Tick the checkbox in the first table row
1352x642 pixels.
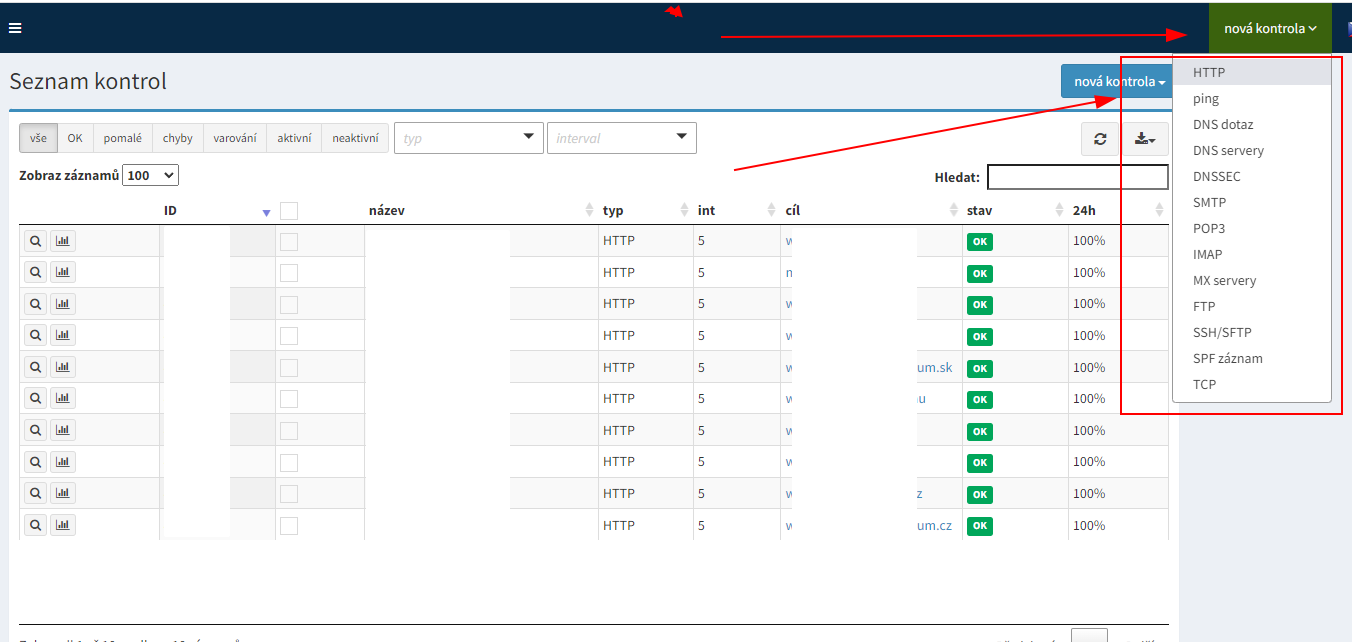coord(289,242)
